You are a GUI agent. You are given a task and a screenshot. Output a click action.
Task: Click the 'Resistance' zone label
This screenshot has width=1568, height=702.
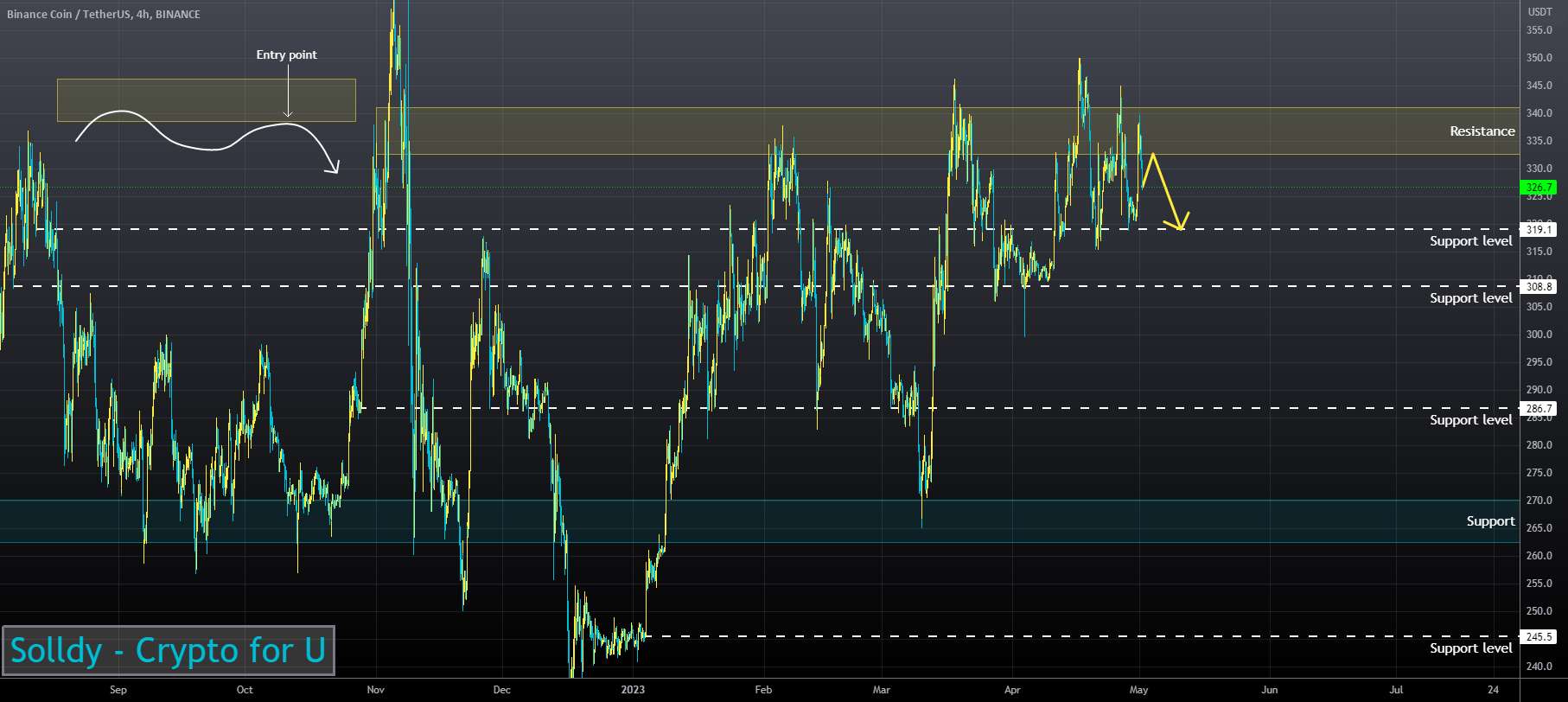[x=1482, y=131]
